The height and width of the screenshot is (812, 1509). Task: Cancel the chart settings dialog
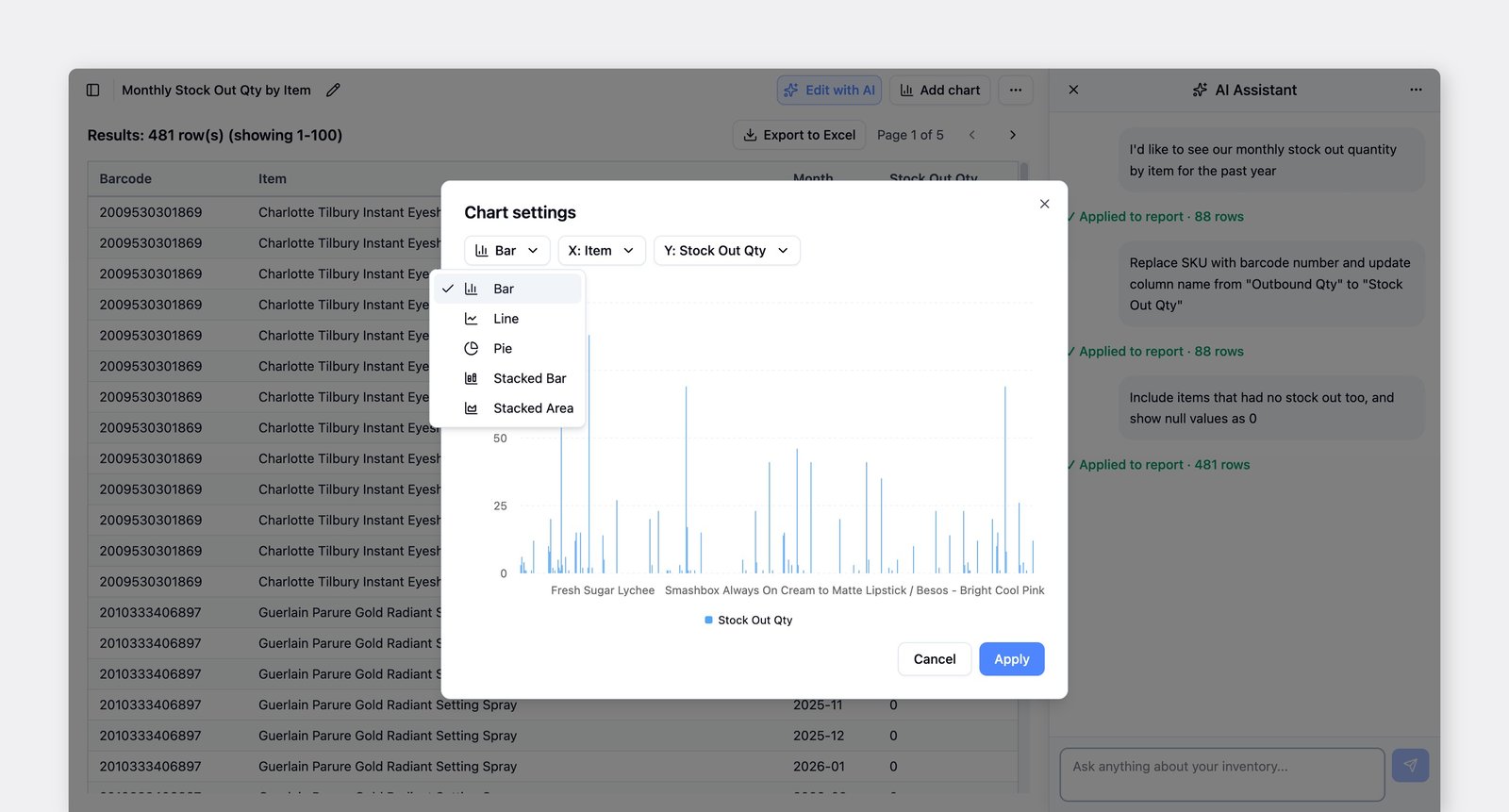click(935, 659)
